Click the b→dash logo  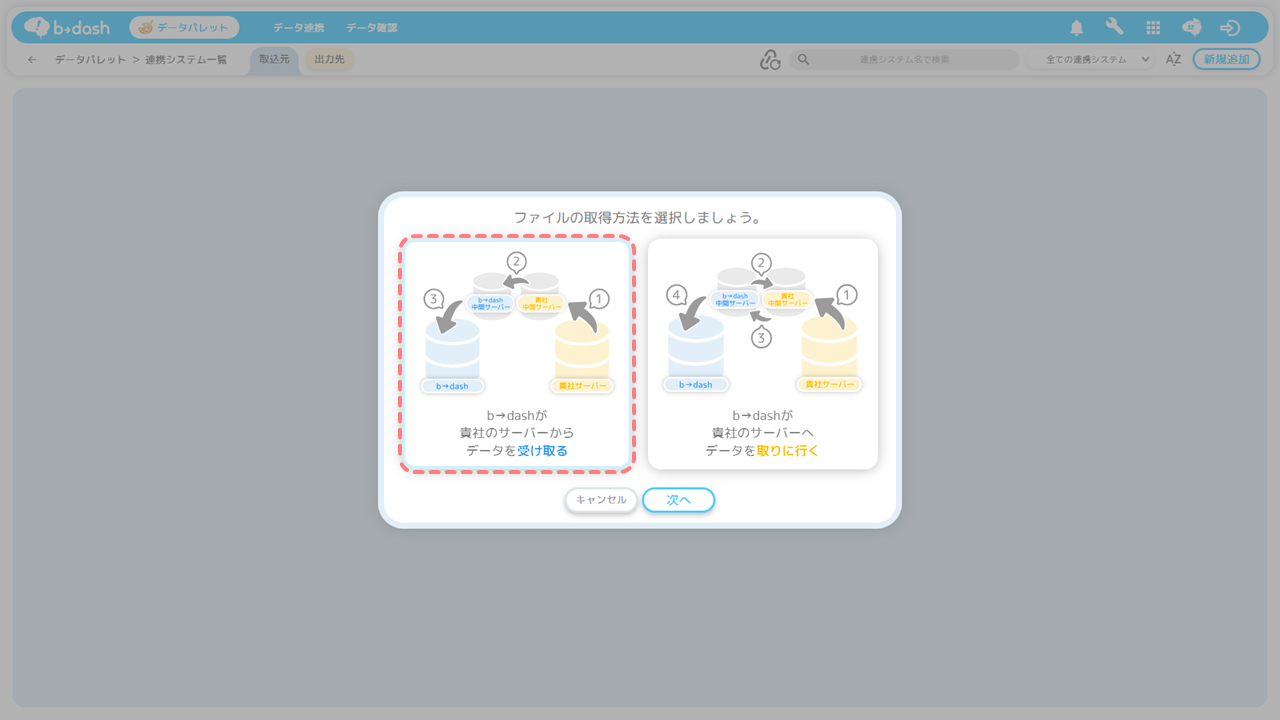click(68, 28)
